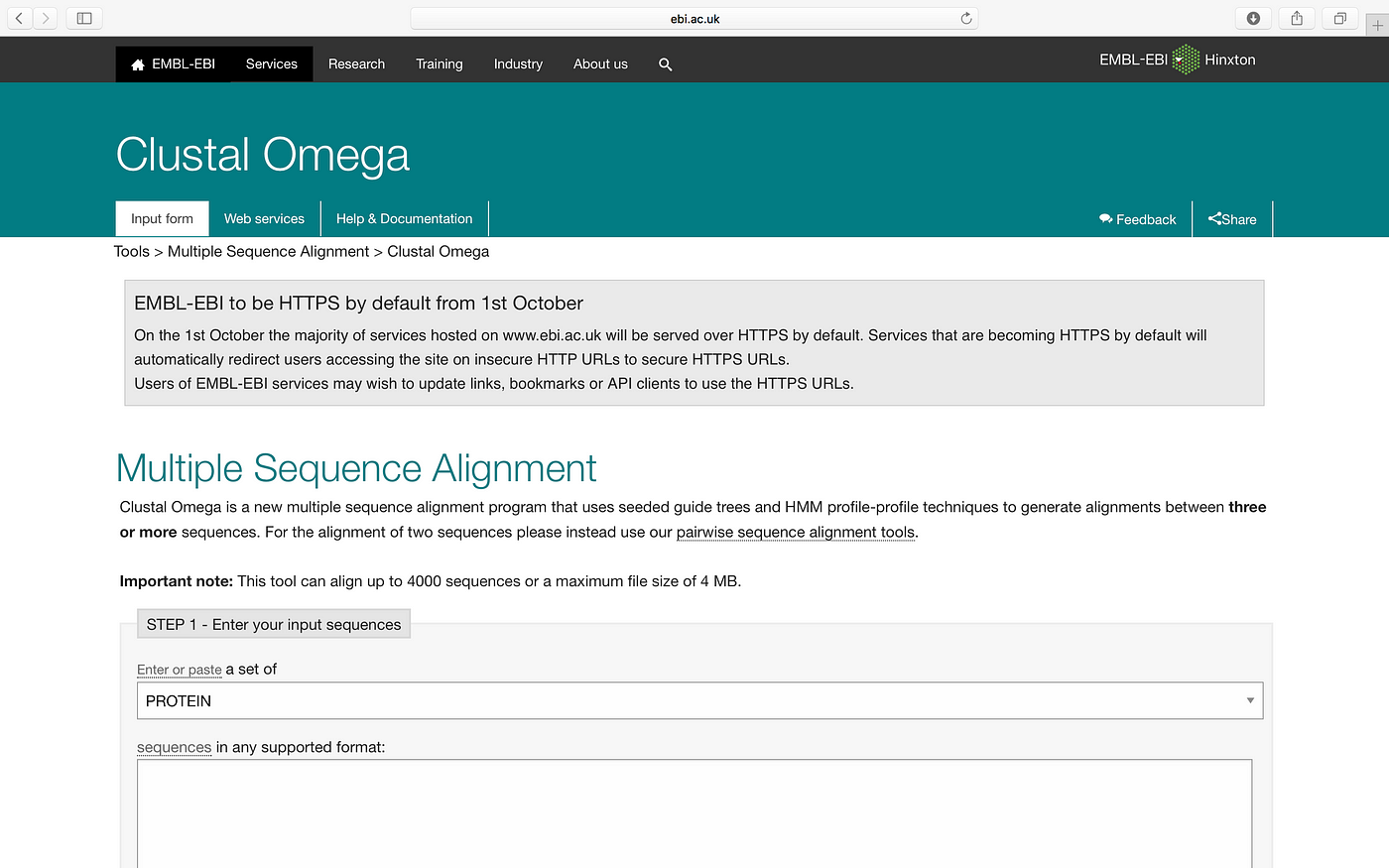Screen dimensions: 1389x868
Task: Click the HTTPS by default notice heading
Action: [358, 303]
